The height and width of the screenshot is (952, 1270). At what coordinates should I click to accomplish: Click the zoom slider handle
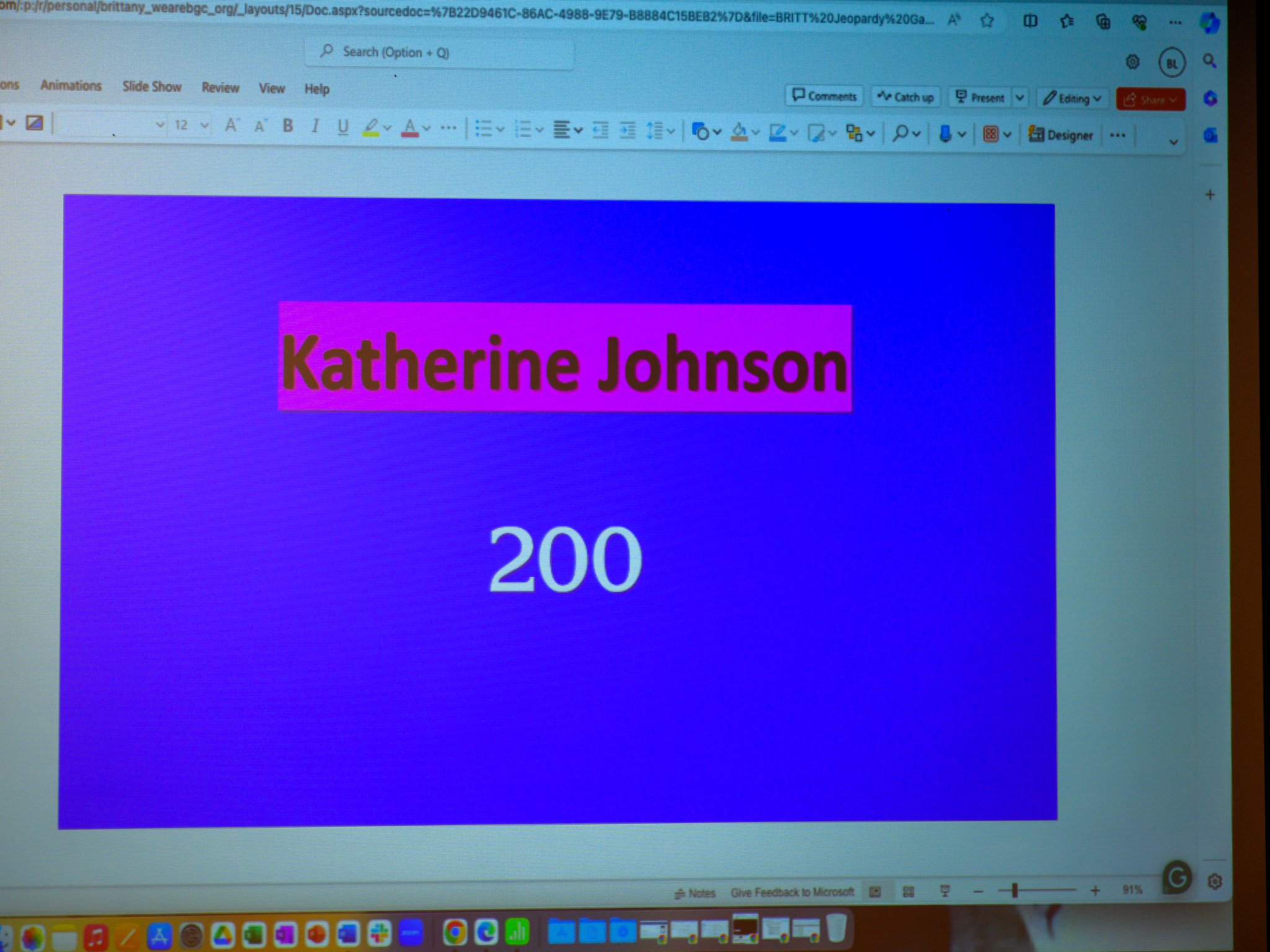tap(1015, 891)
